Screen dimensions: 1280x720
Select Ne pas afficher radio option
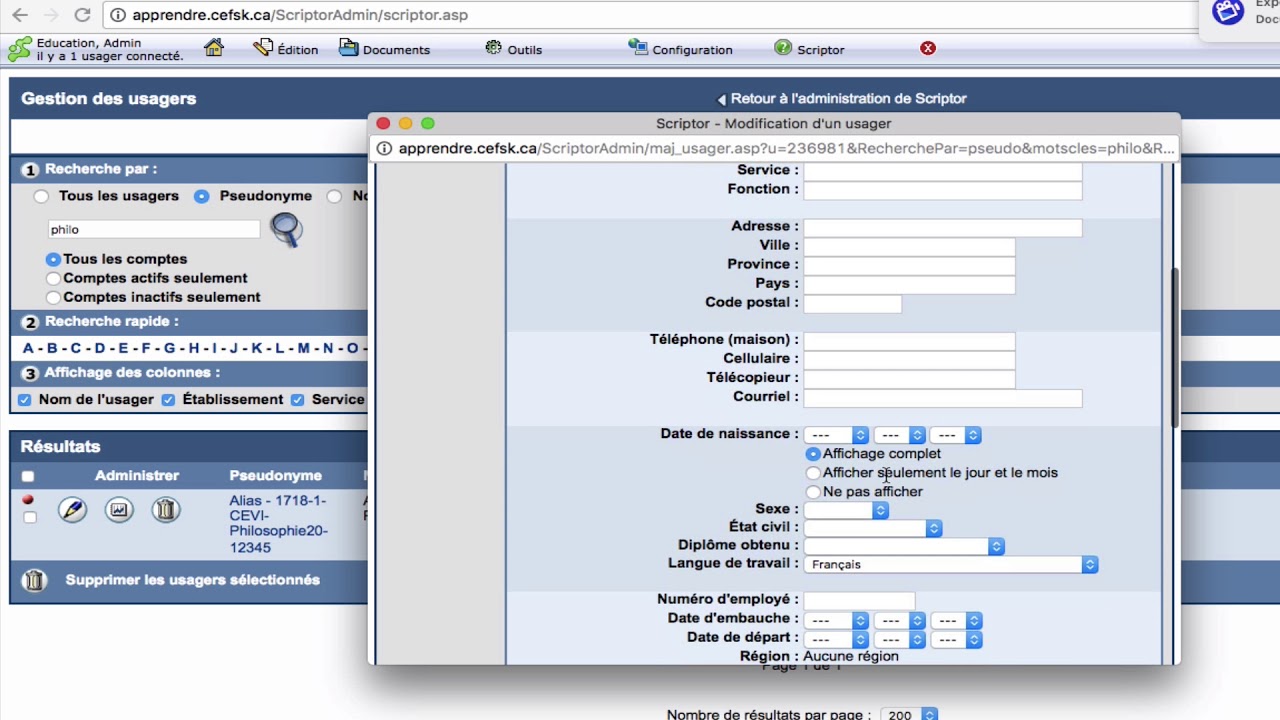coord(813,492)
